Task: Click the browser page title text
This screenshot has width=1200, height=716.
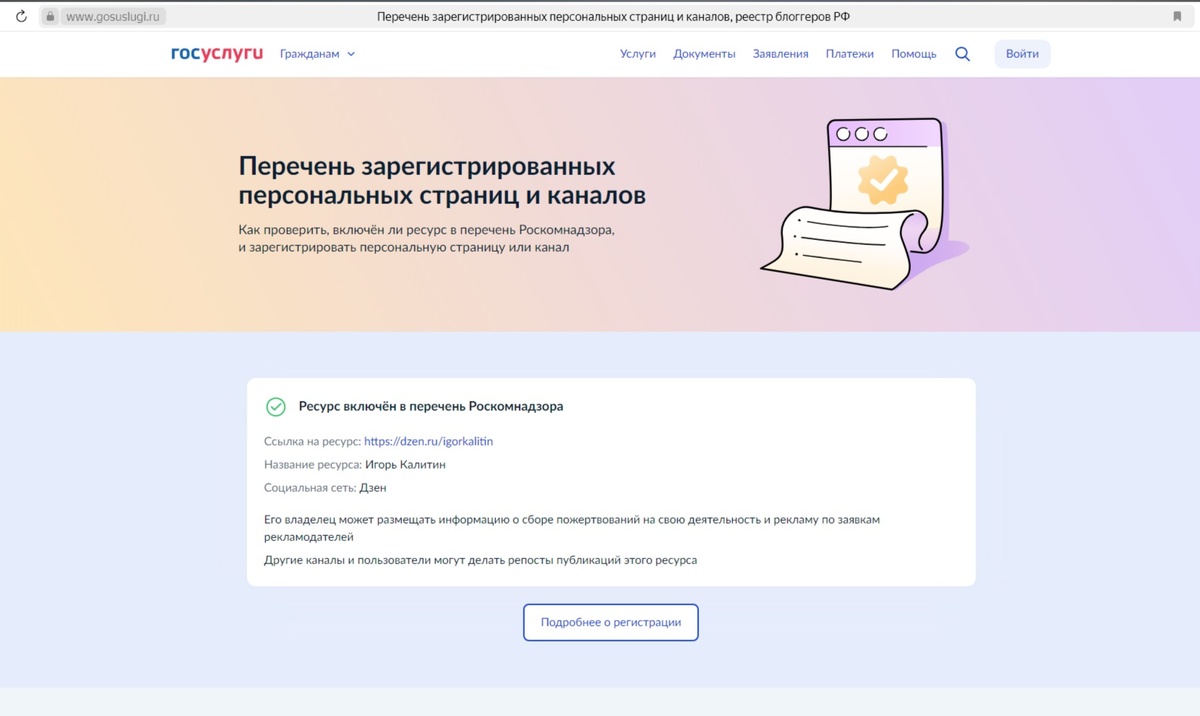Action: (613, 17)
